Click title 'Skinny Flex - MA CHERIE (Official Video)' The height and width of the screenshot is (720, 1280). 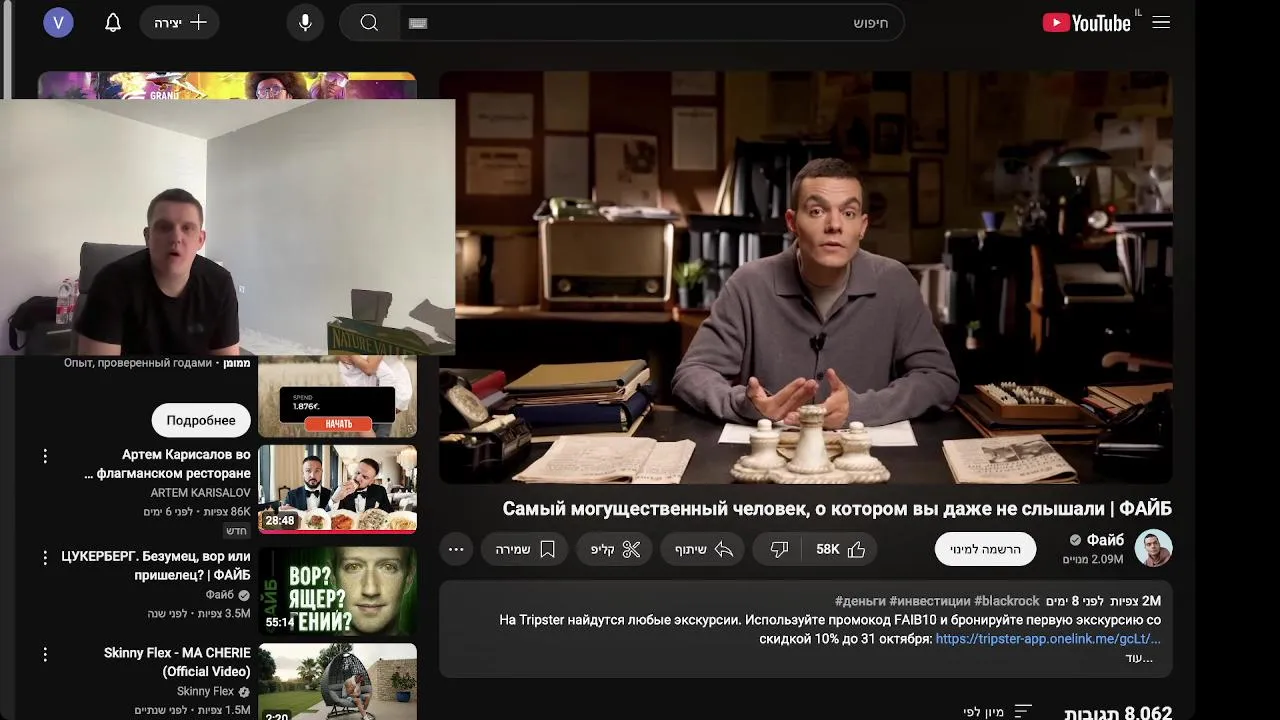(177, 662)
